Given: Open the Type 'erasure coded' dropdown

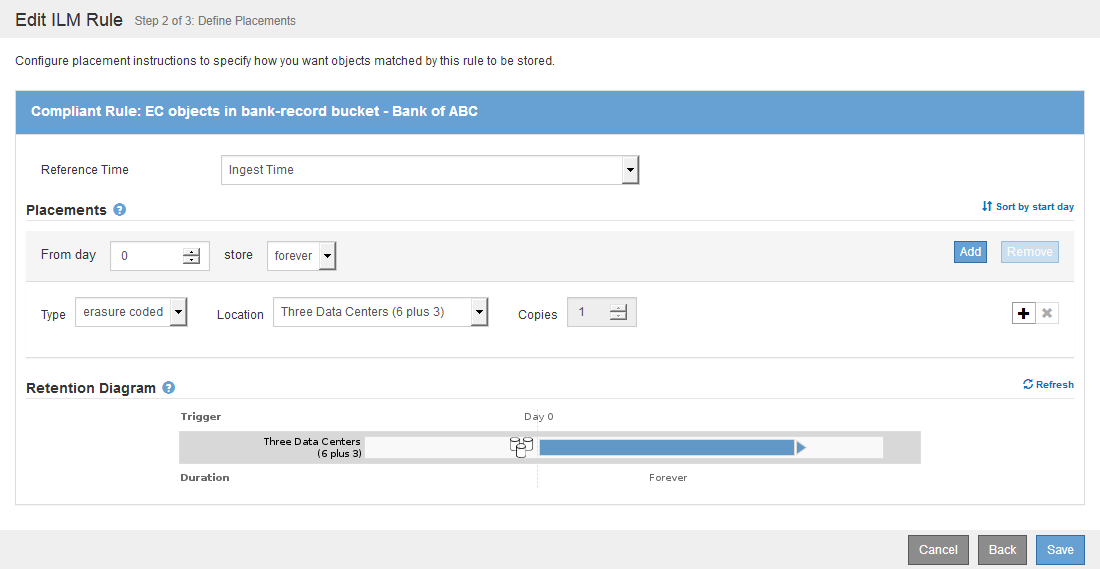Looking at the screenshot, I should click(178, 313).
